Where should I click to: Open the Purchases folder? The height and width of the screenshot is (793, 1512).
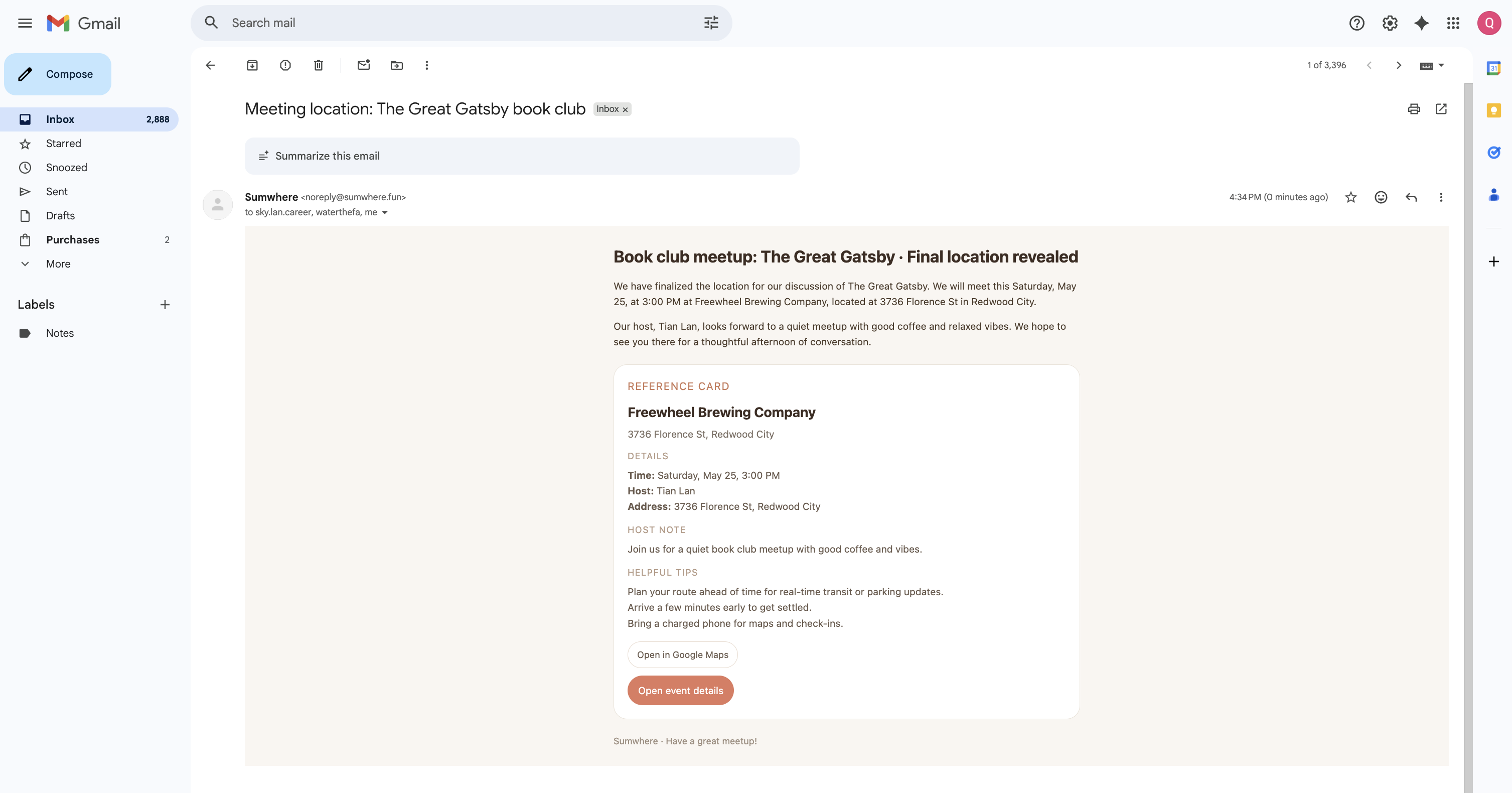(x=73, y=240)
